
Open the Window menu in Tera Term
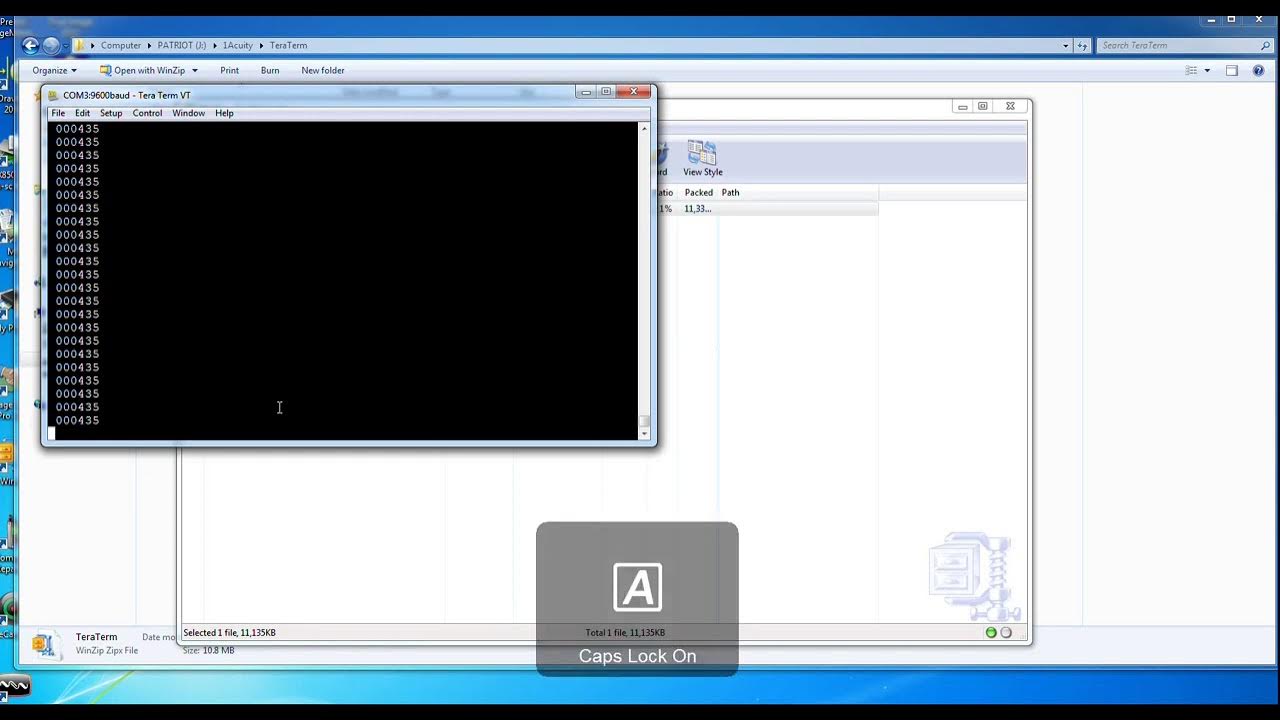pyautogui.click(x=188, y=113)
